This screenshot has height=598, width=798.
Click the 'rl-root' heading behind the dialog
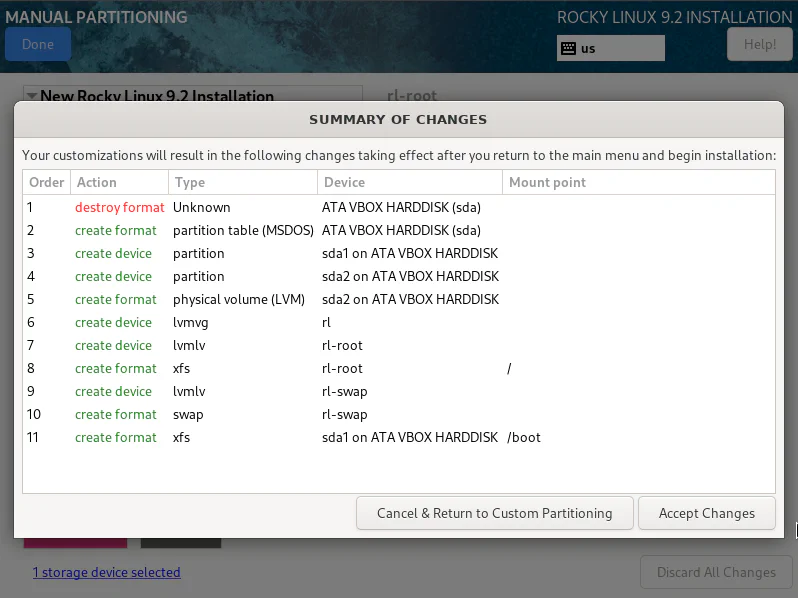412,95
